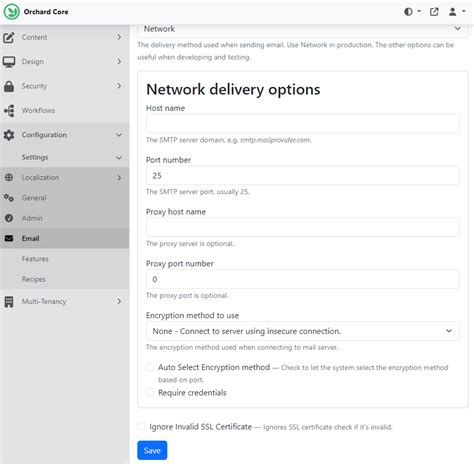Click the Save button
Viewport: 474px width, 464px height.
click(152, 450)
